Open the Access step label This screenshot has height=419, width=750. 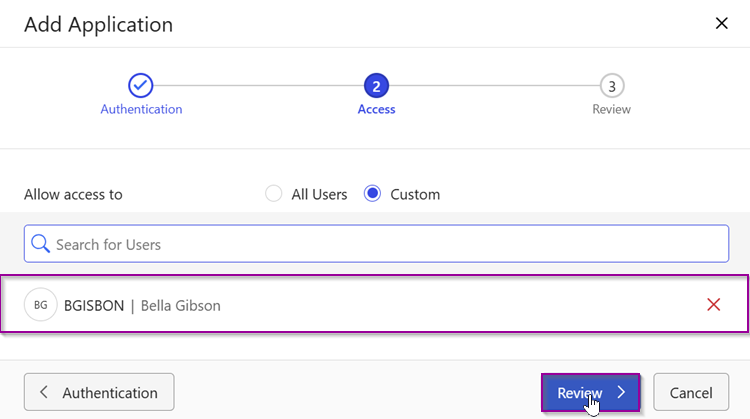[x=376, y=109]
